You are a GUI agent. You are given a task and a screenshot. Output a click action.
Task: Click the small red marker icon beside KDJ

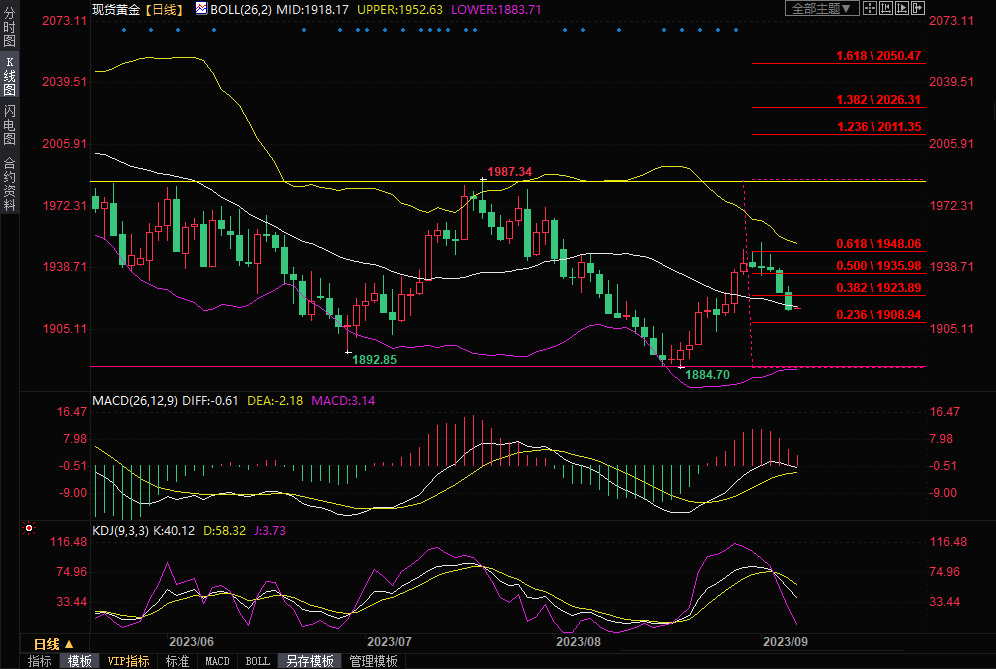point(28,527)
